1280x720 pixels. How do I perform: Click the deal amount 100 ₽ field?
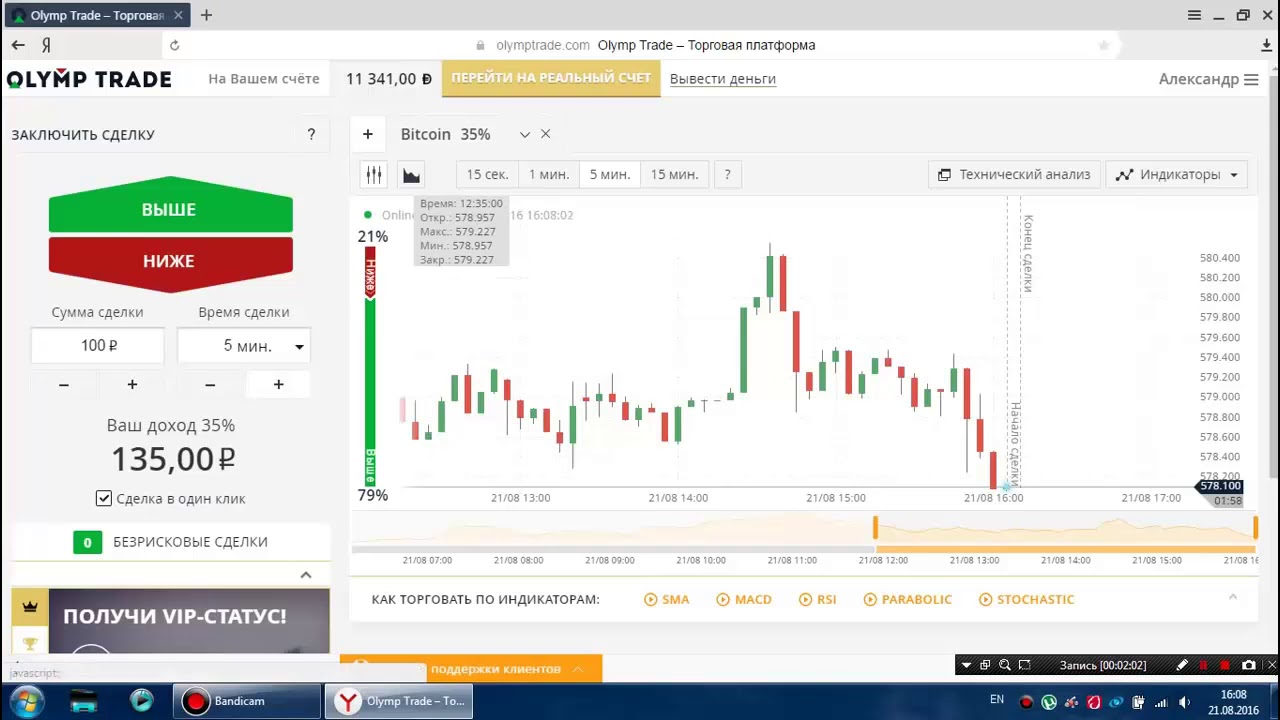coord(98,345)
